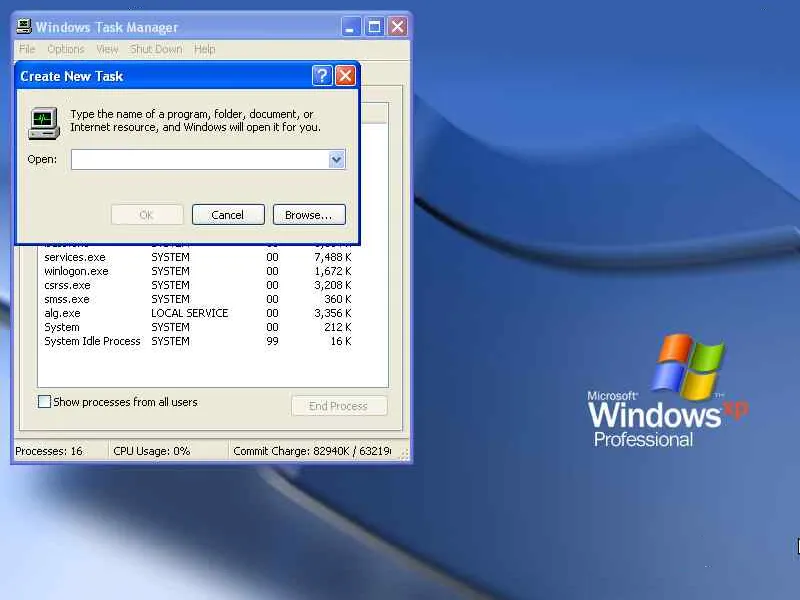Click the Task Manager resize grip corner
This screenshot has width=800, height=600.
point(404,454)
